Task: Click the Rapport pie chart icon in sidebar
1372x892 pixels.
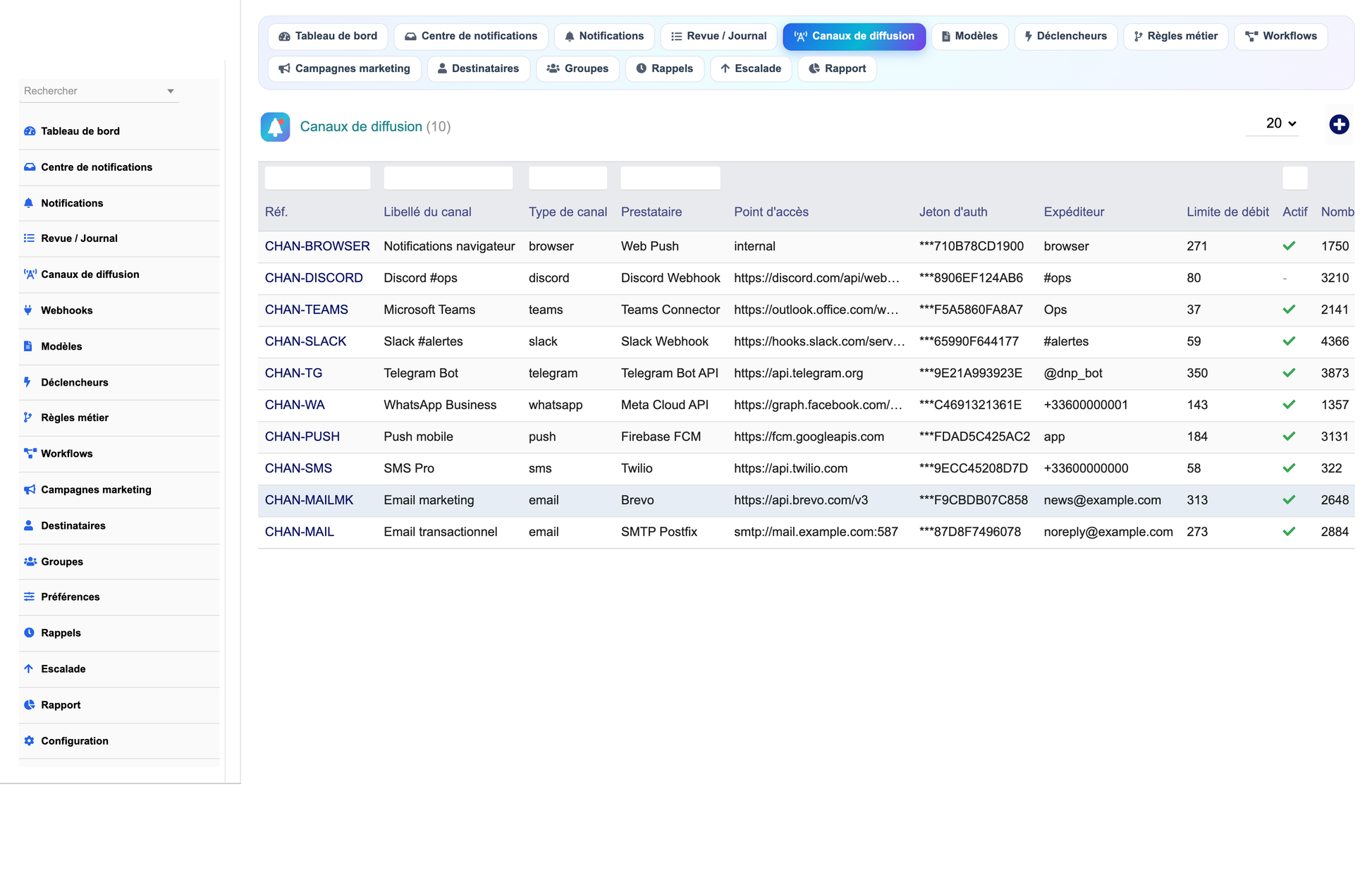Action: tap(29, 704)
